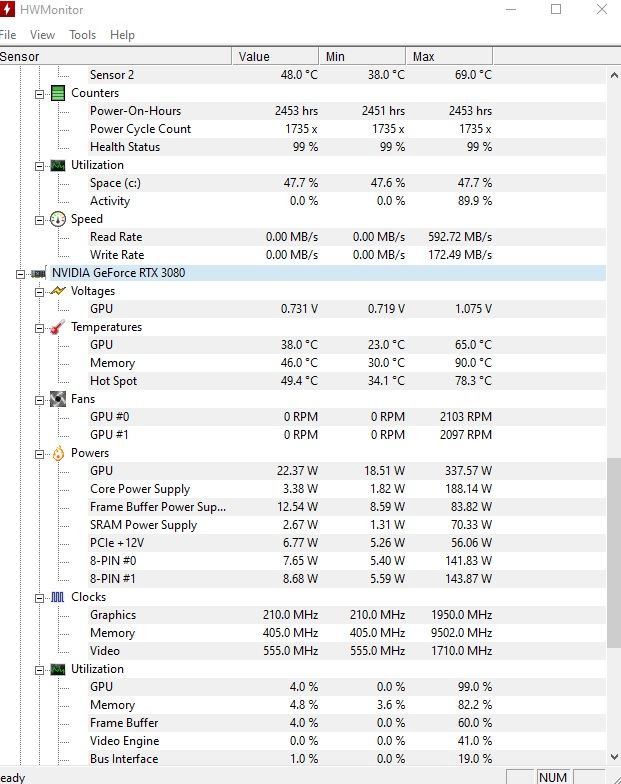Open the View menu
This screenshot has height=784, width=621.
(42, 35)
